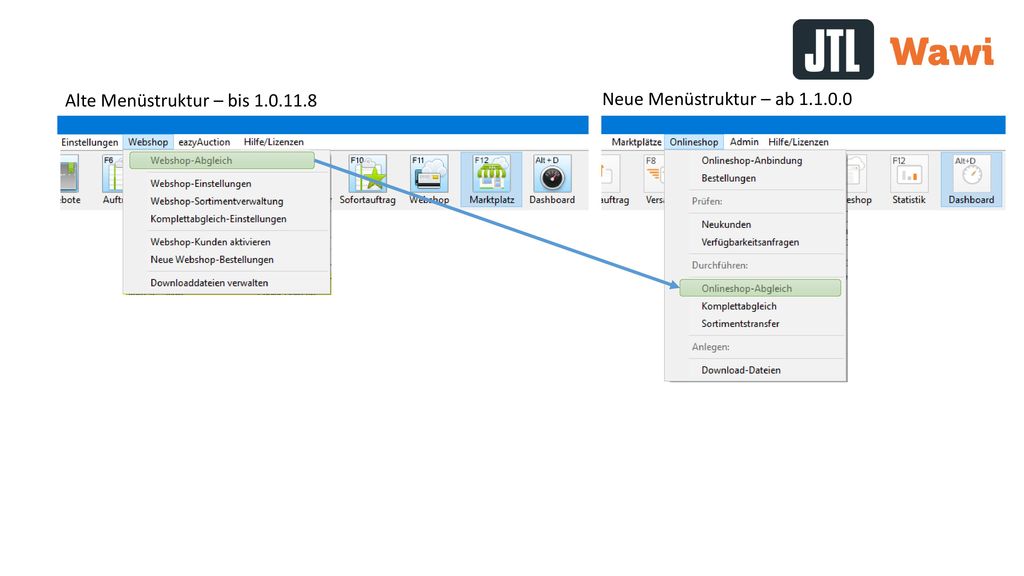Image resolution: width=1024 pixels, height=576 pixels.
Task: Open Marktplätze menu in new menu bar
Action: pyautogui.click(x=635, y=142)
